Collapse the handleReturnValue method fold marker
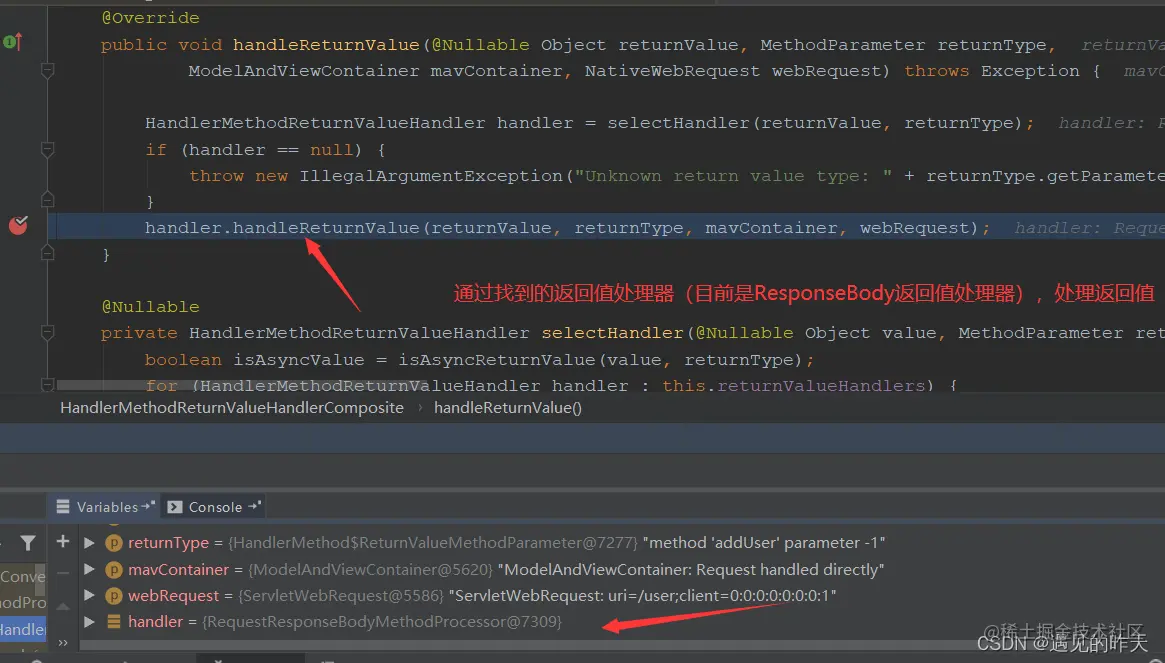 click(48, 71)
